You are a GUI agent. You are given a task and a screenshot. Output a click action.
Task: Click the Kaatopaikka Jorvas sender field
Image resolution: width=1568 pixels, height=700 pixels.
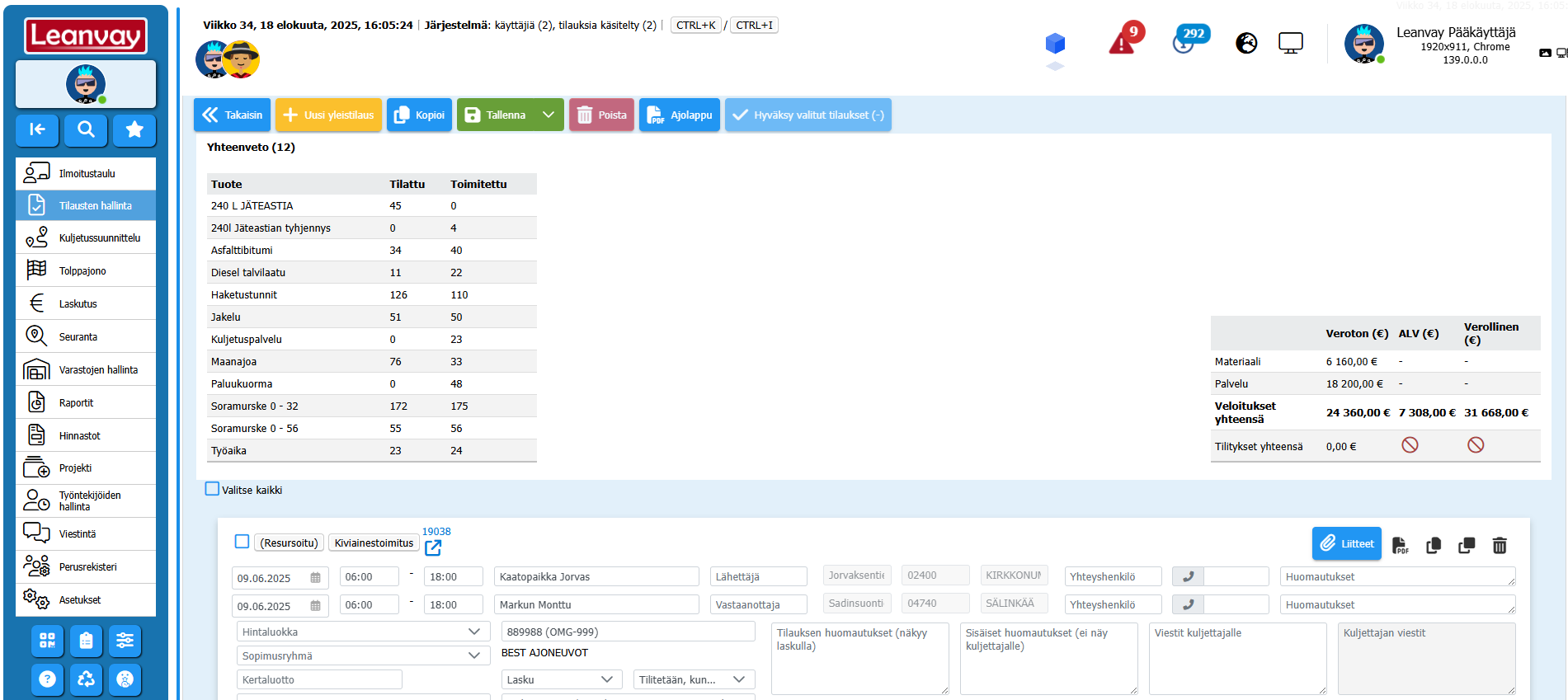[596, 576]
